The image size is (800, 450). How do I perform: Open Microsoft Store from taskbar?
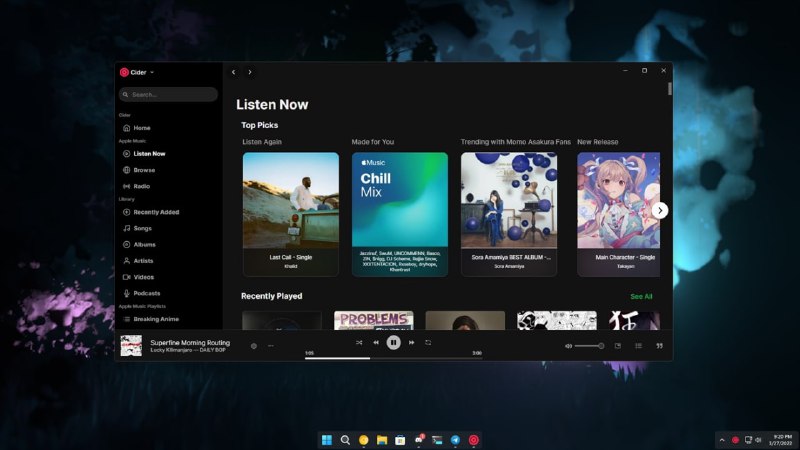(x=401, y=440)
